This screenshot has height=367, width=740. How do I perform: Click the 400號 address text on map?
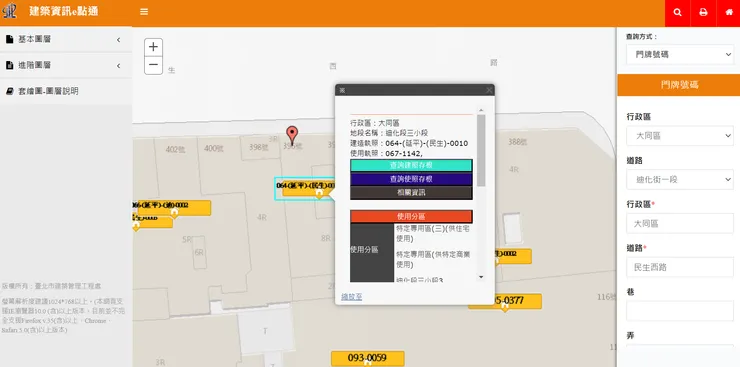coord(214,149)
